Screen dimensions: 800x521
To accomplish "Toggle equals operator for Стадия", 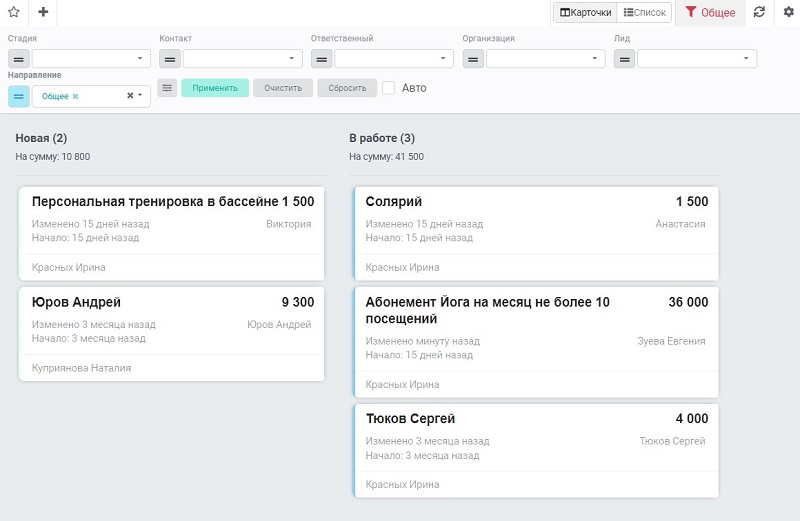I will (x=19, y=59).
